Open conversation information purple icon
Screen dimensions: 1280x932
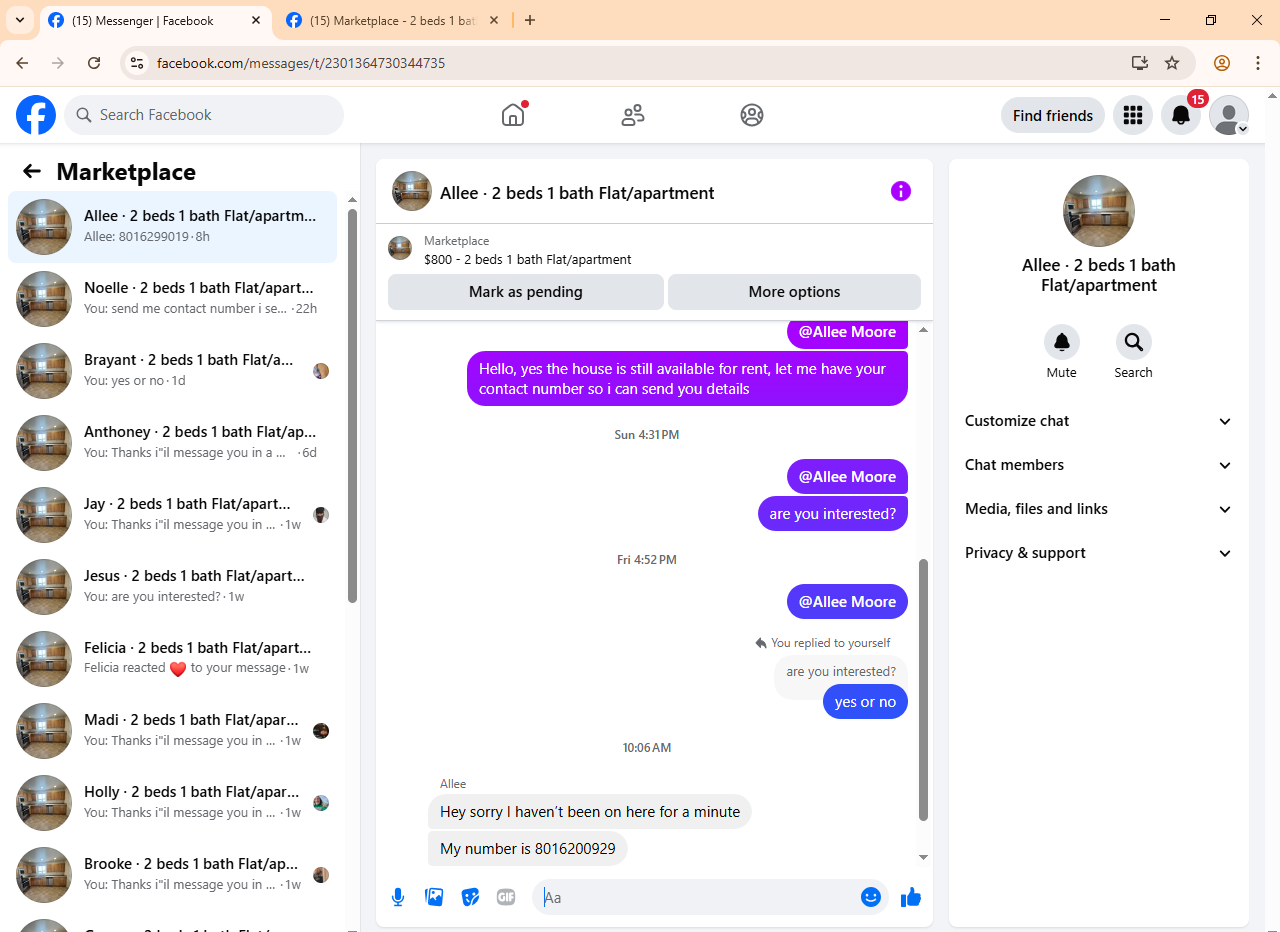coord(901,191)
